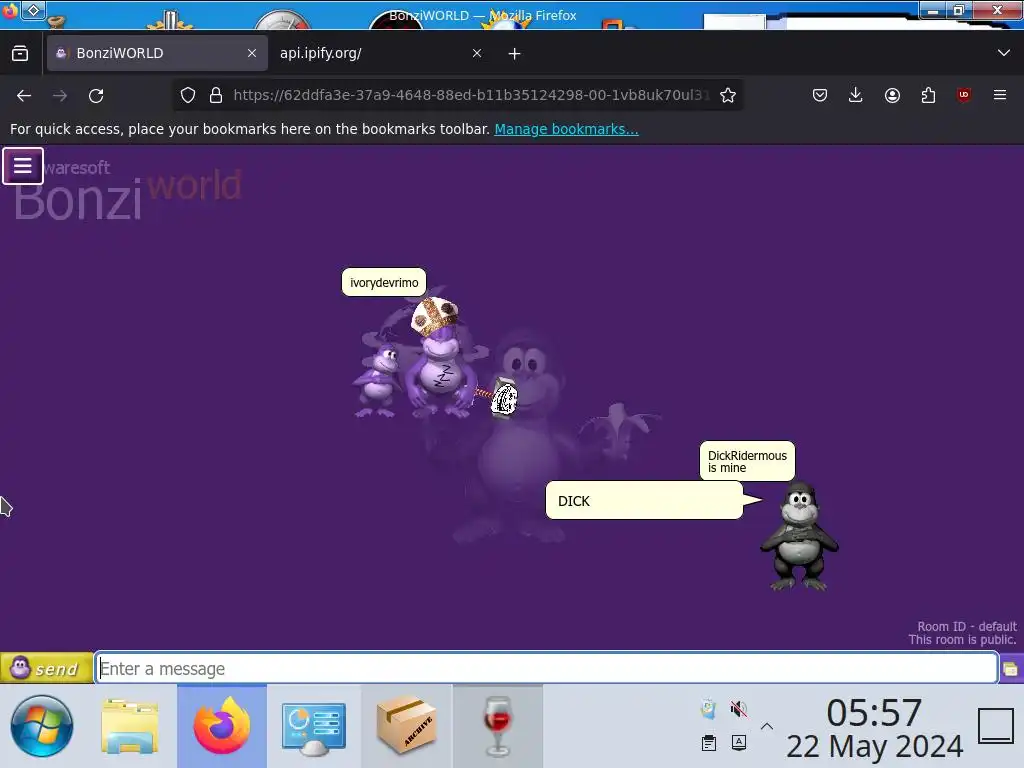Click the DICK speech bubble

pyautogui.click(x=644, y=501)
